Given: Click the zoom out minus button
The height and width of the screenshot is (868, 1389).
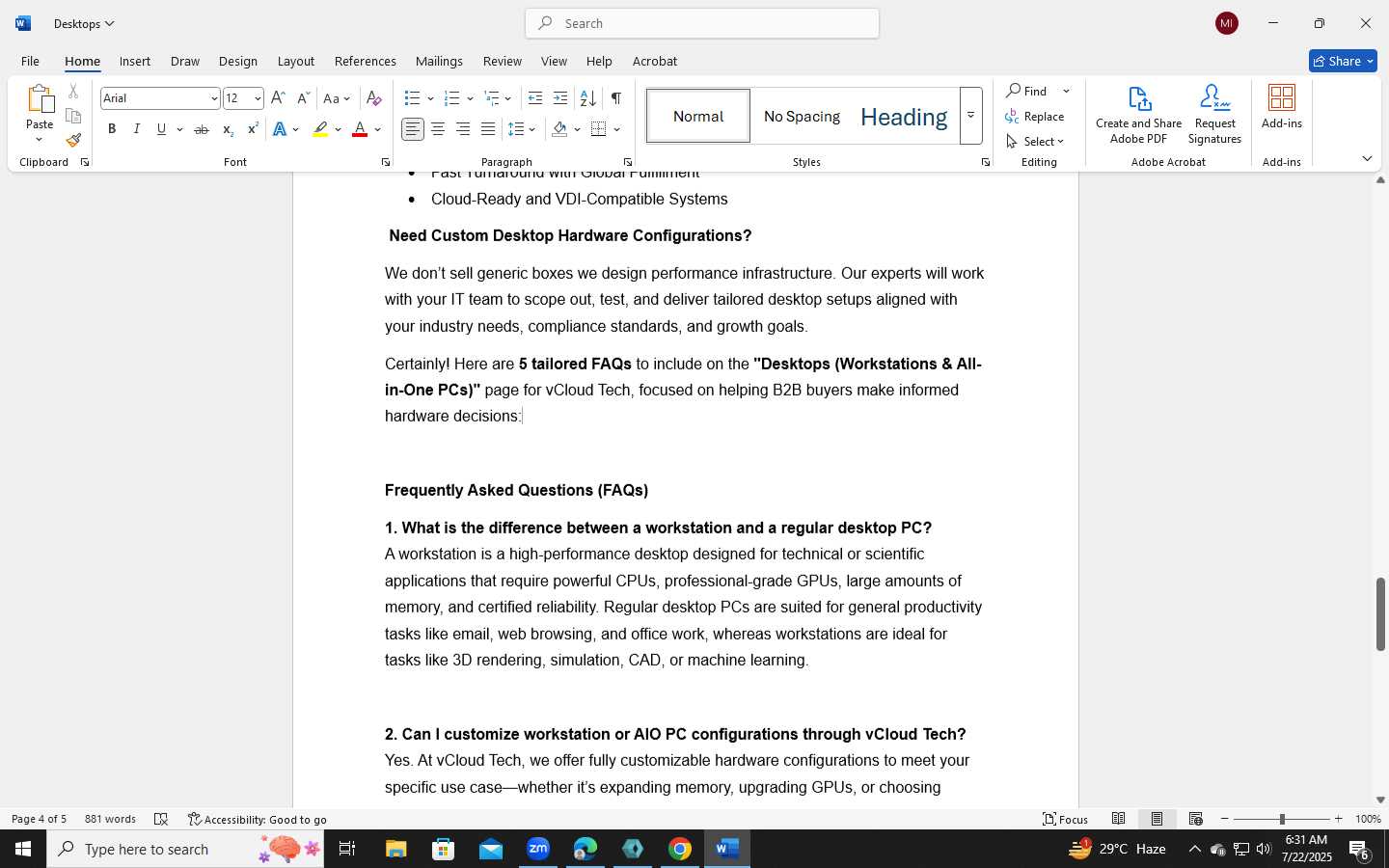Looking at the screenshot, I should tap(1225, 819).
